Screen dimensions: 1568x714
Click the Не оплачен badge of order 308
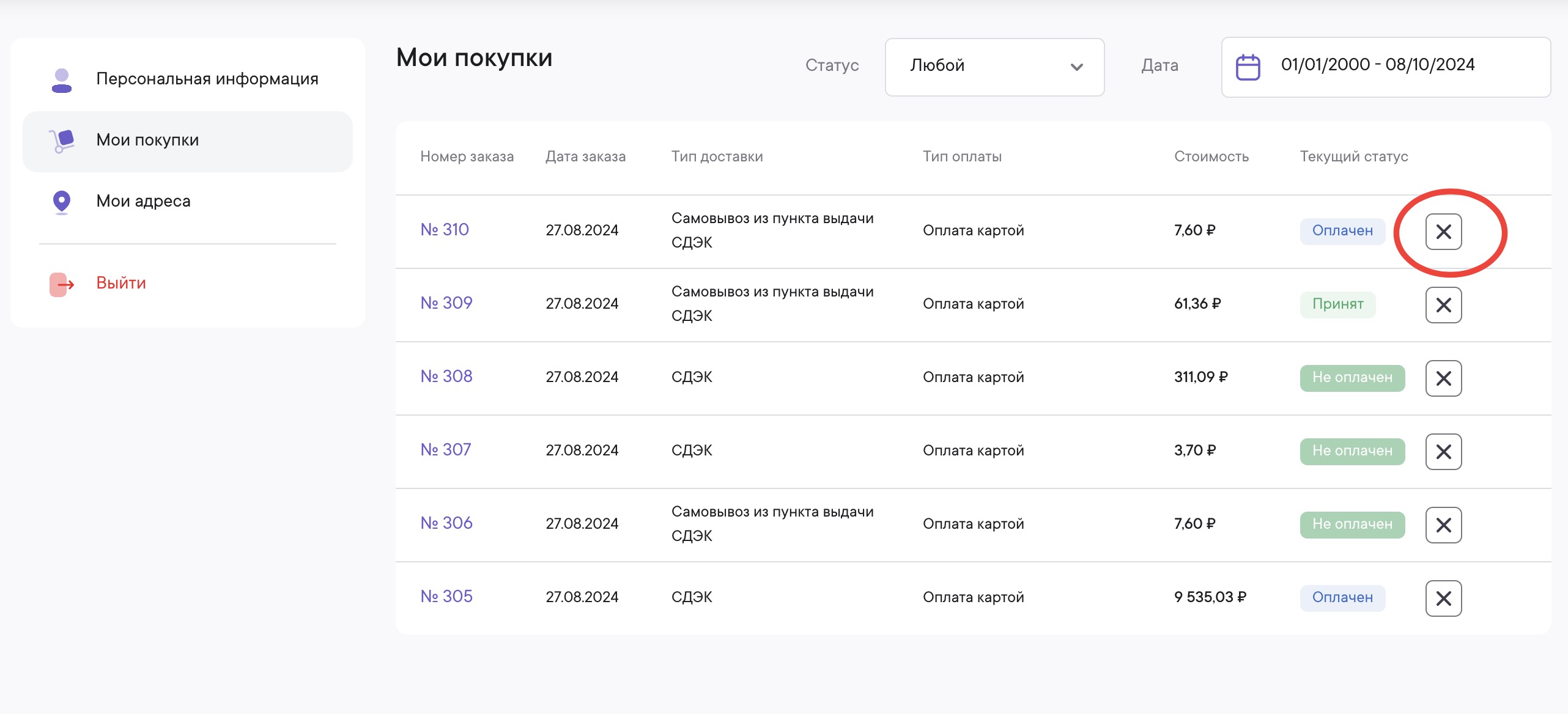(1352, 378)
